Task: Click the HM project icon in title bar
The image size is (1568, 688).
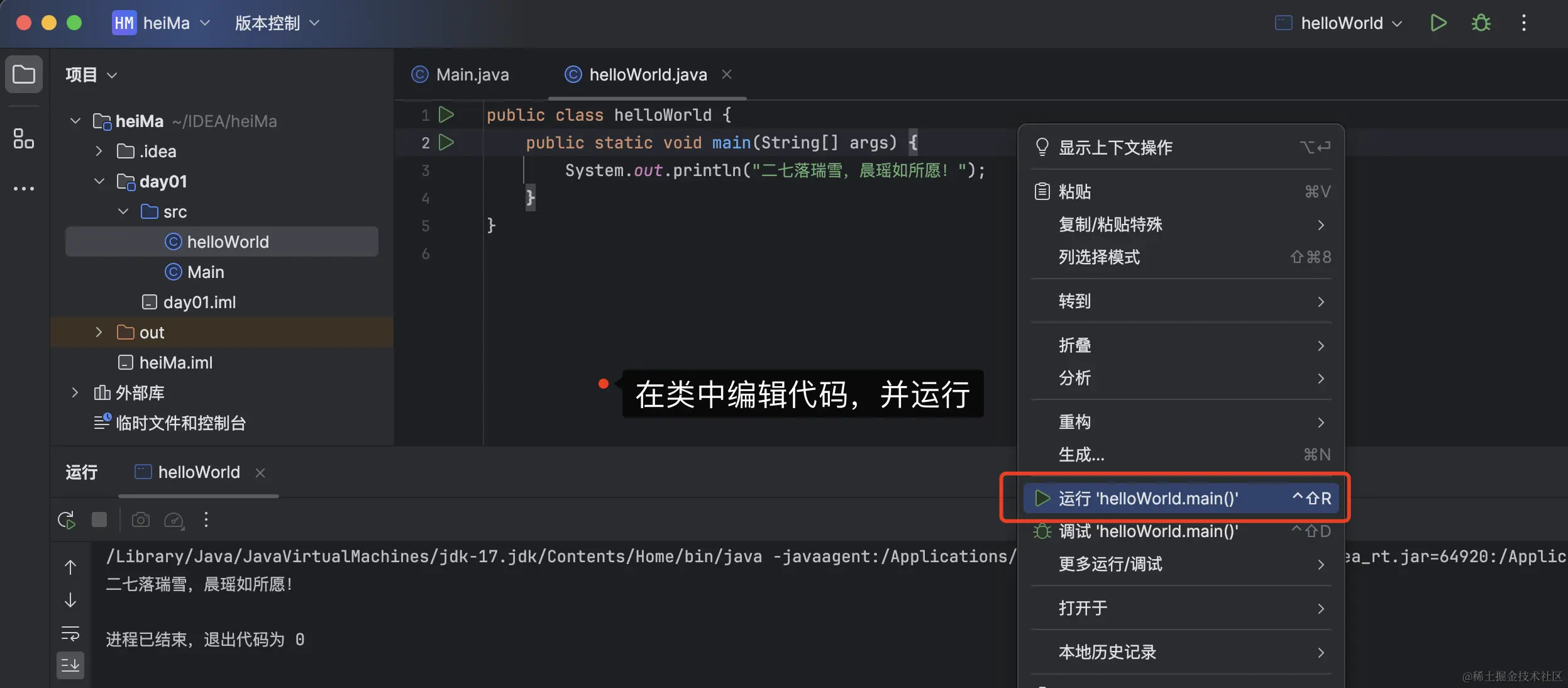Action: pyautogui.click(x=124, y=23)
